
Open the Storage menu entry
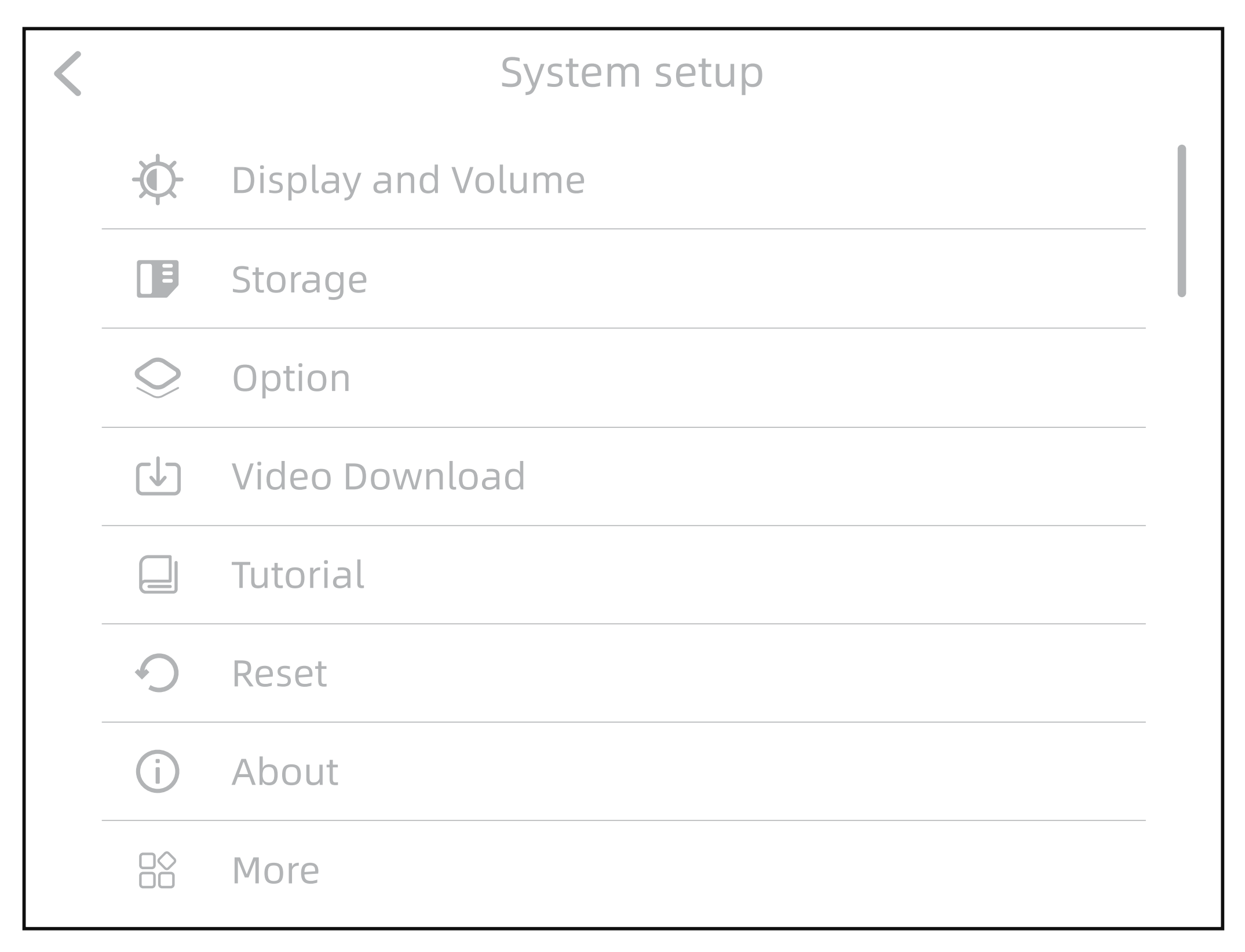300,279
